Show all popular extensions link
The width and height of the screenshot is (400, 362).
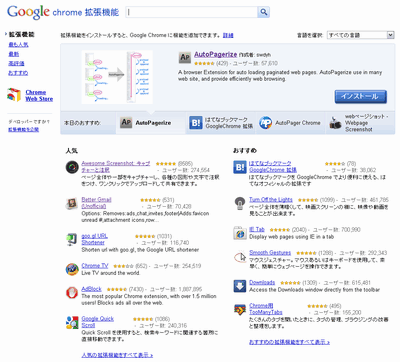117,355
